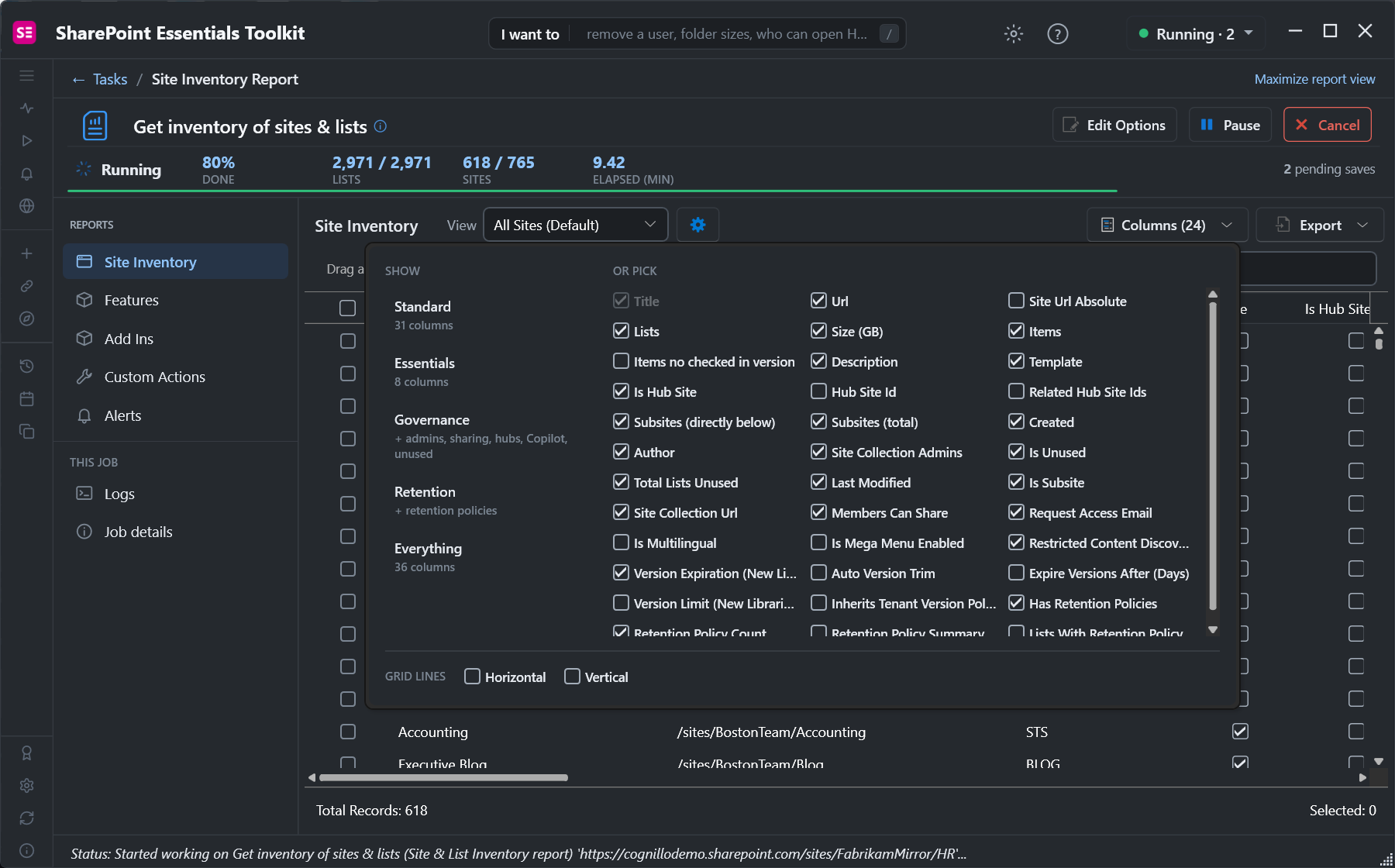Open the bell notifications icon in left rail

click(x=26, y=174)
